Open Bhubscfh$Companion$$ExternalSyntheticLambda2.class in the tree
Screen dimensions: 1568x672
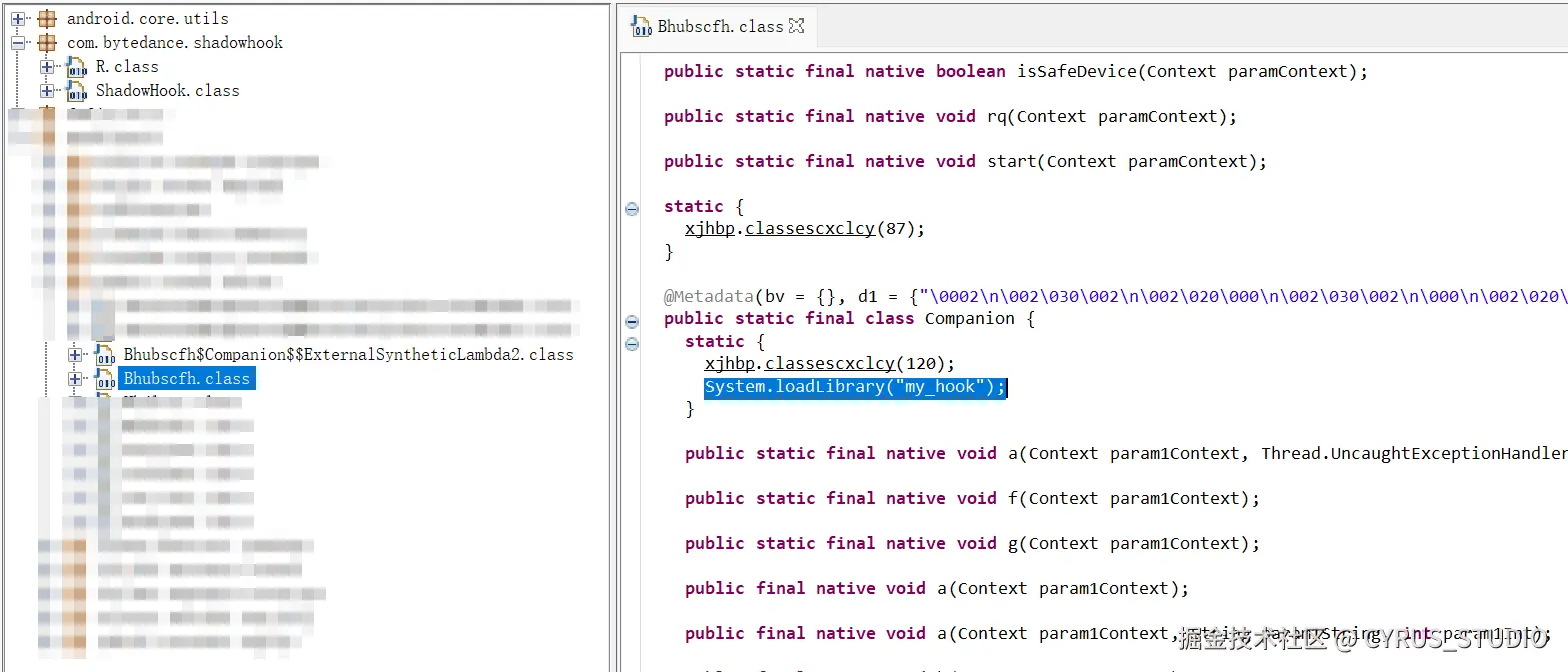click(349, 354)
